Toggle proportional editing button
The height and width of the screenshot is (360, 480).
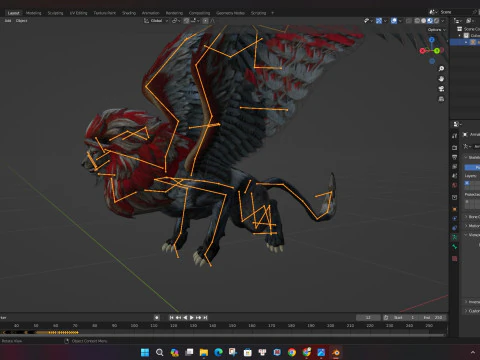(x=205, y=21)
